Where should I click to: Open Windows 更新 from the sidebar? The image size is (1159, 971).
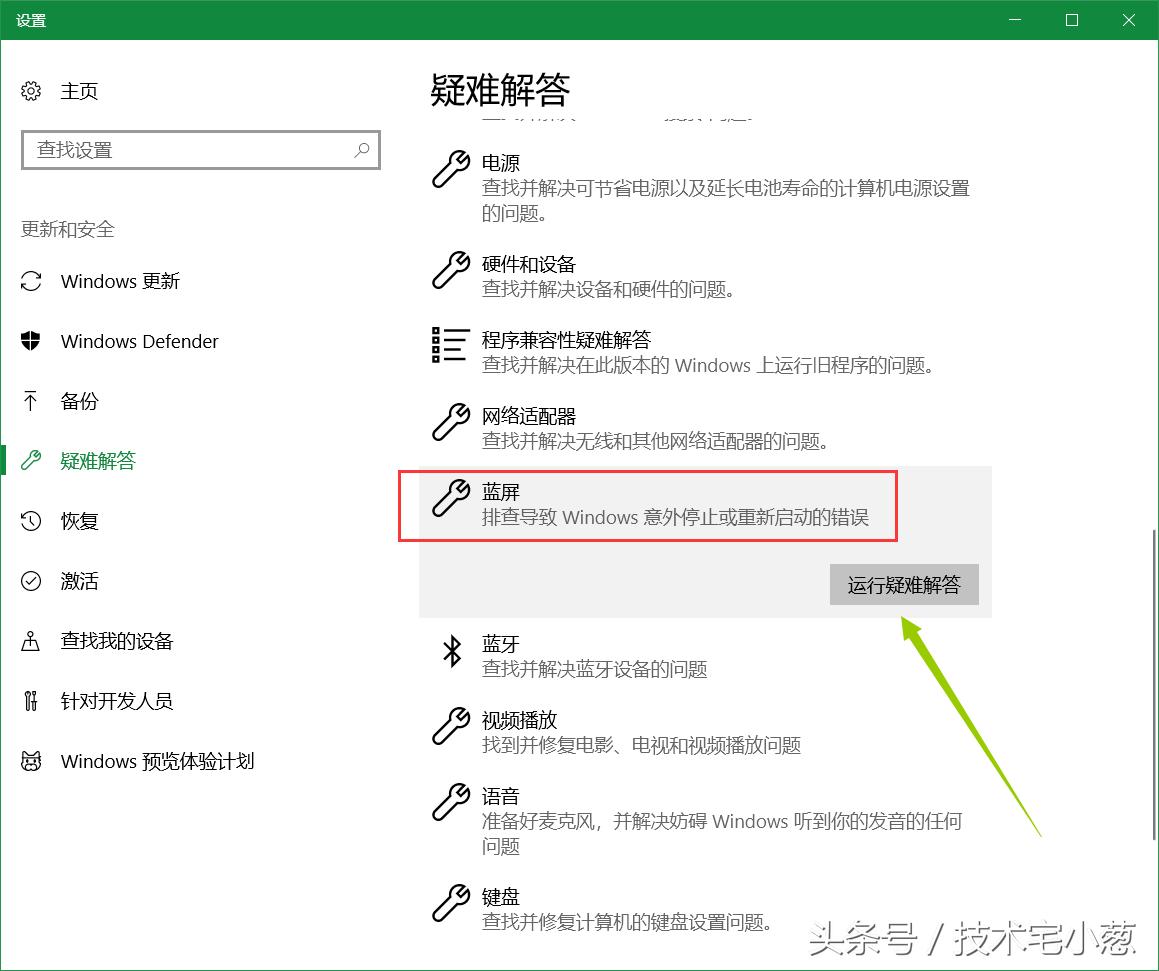pyautogui.click(x=120, y=281)
